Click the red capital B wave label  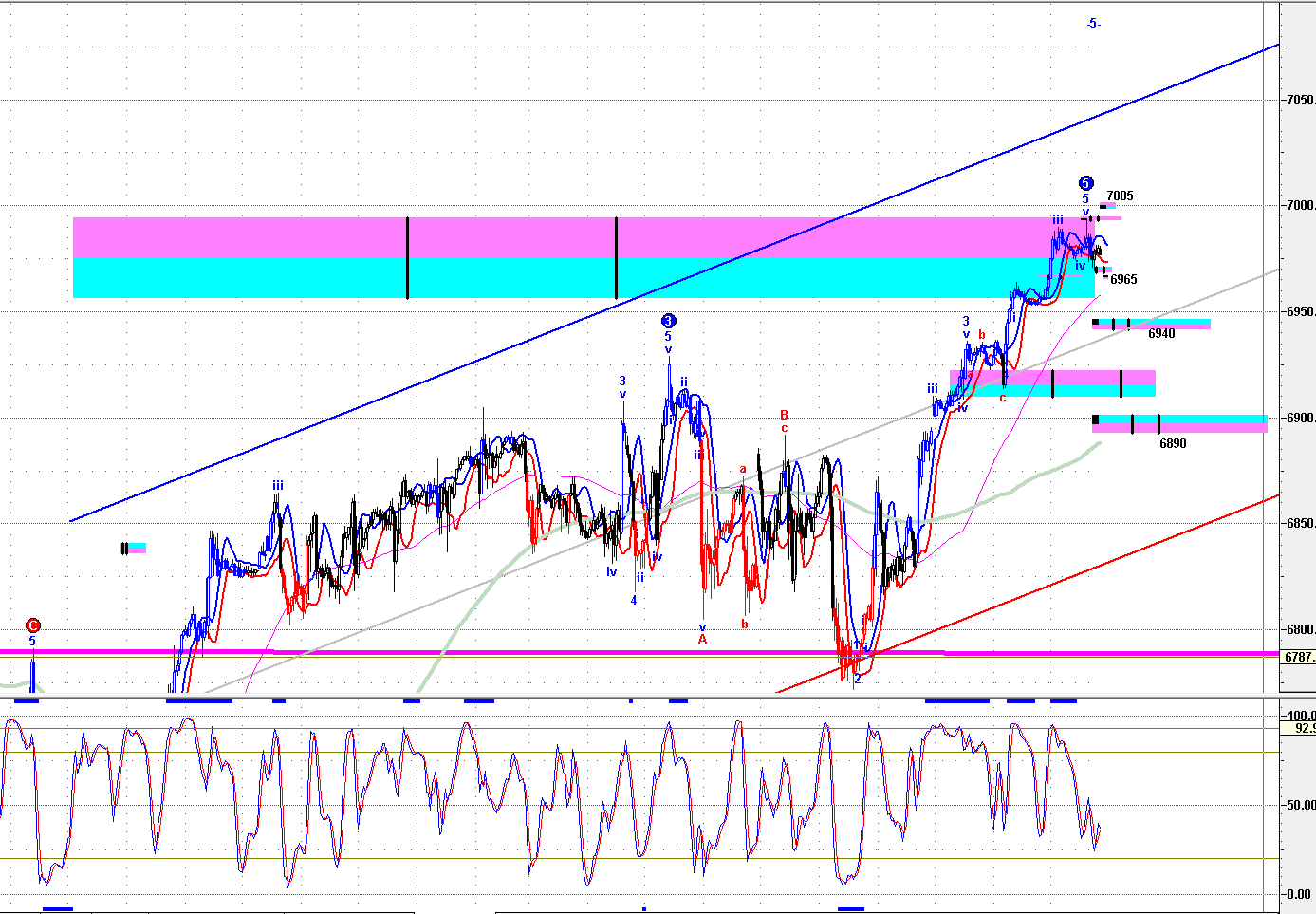785,415
